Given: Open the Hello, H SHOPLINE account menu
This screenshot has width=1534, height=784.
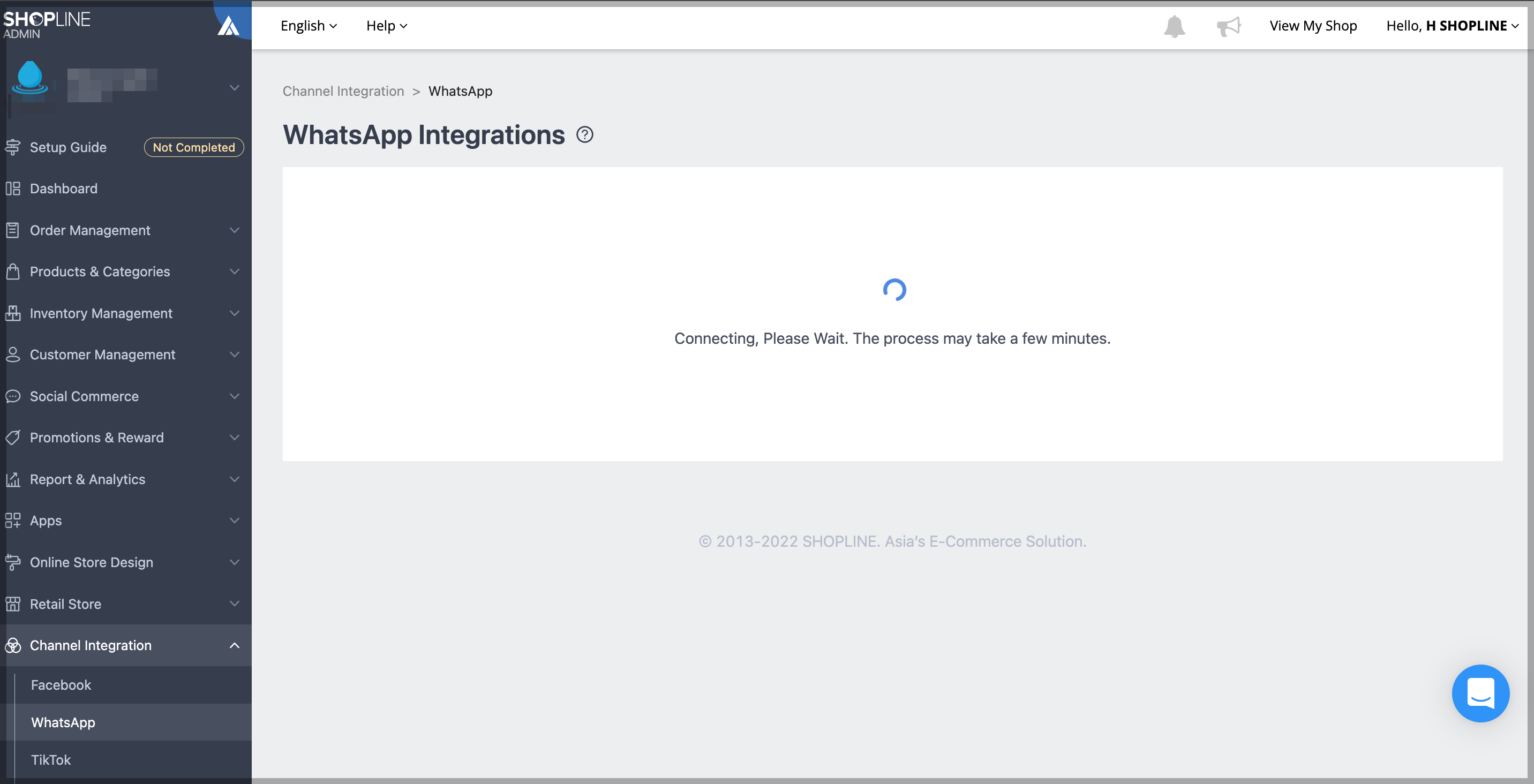Looking at the screenshot, I should click(x=1452, y=26).
